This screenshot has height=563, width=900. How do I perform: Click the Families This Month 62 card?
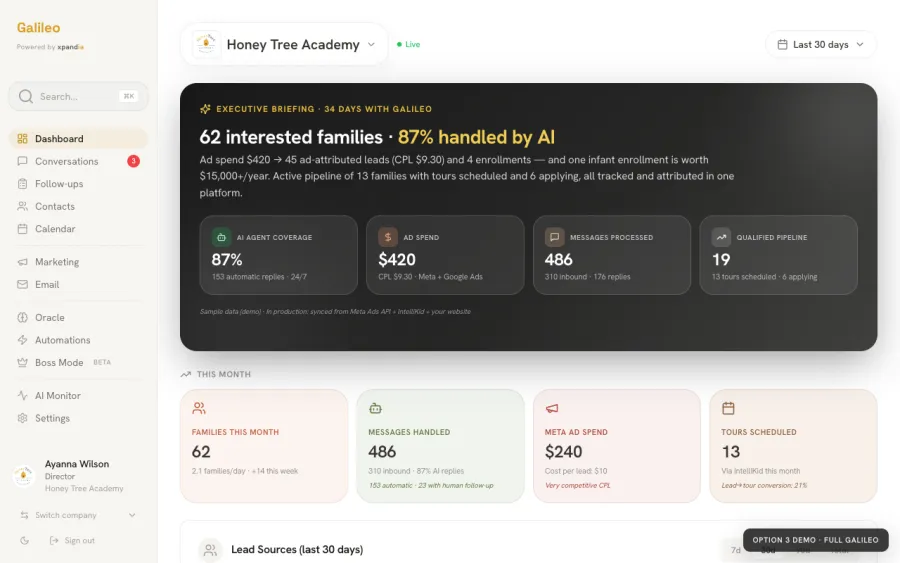tap(264, 446)
